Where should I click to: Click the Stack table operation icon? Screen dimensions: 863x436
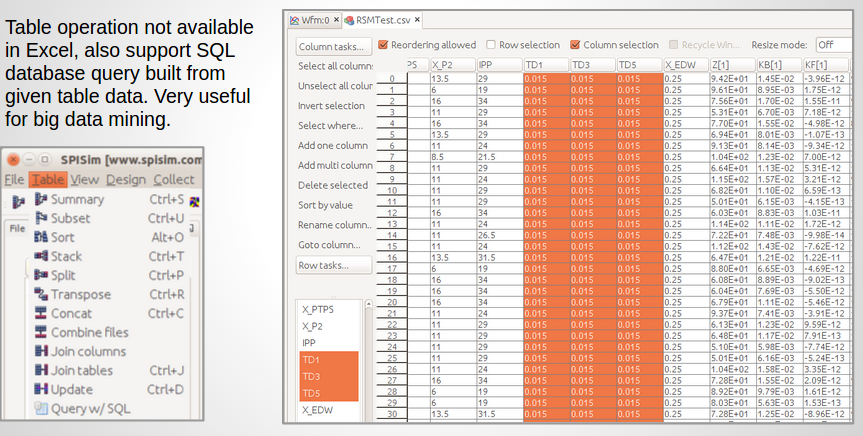(x=41, y=257)
